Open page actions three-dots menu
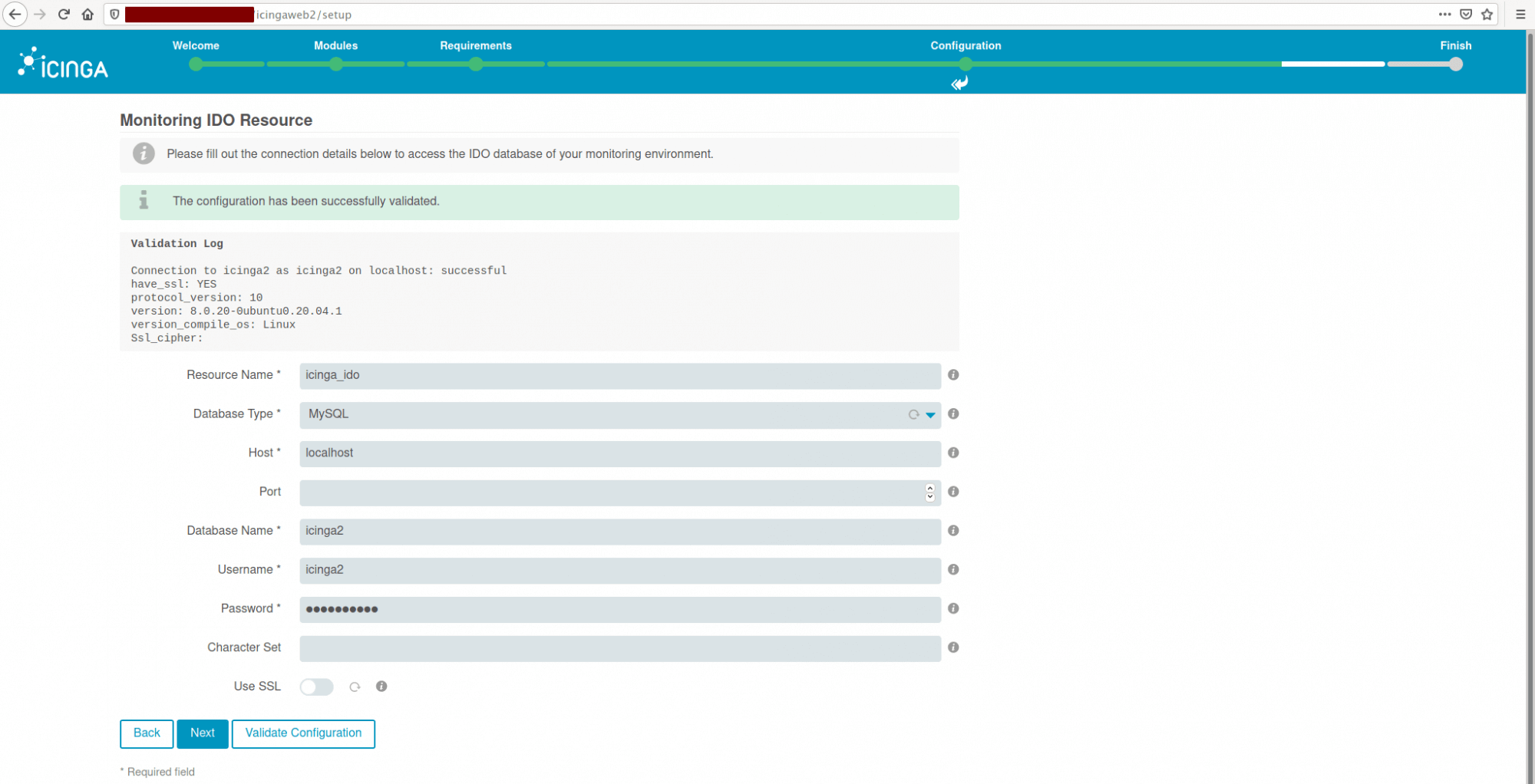The width and height of the screenshot is (1535, 784). (1444, 15)
